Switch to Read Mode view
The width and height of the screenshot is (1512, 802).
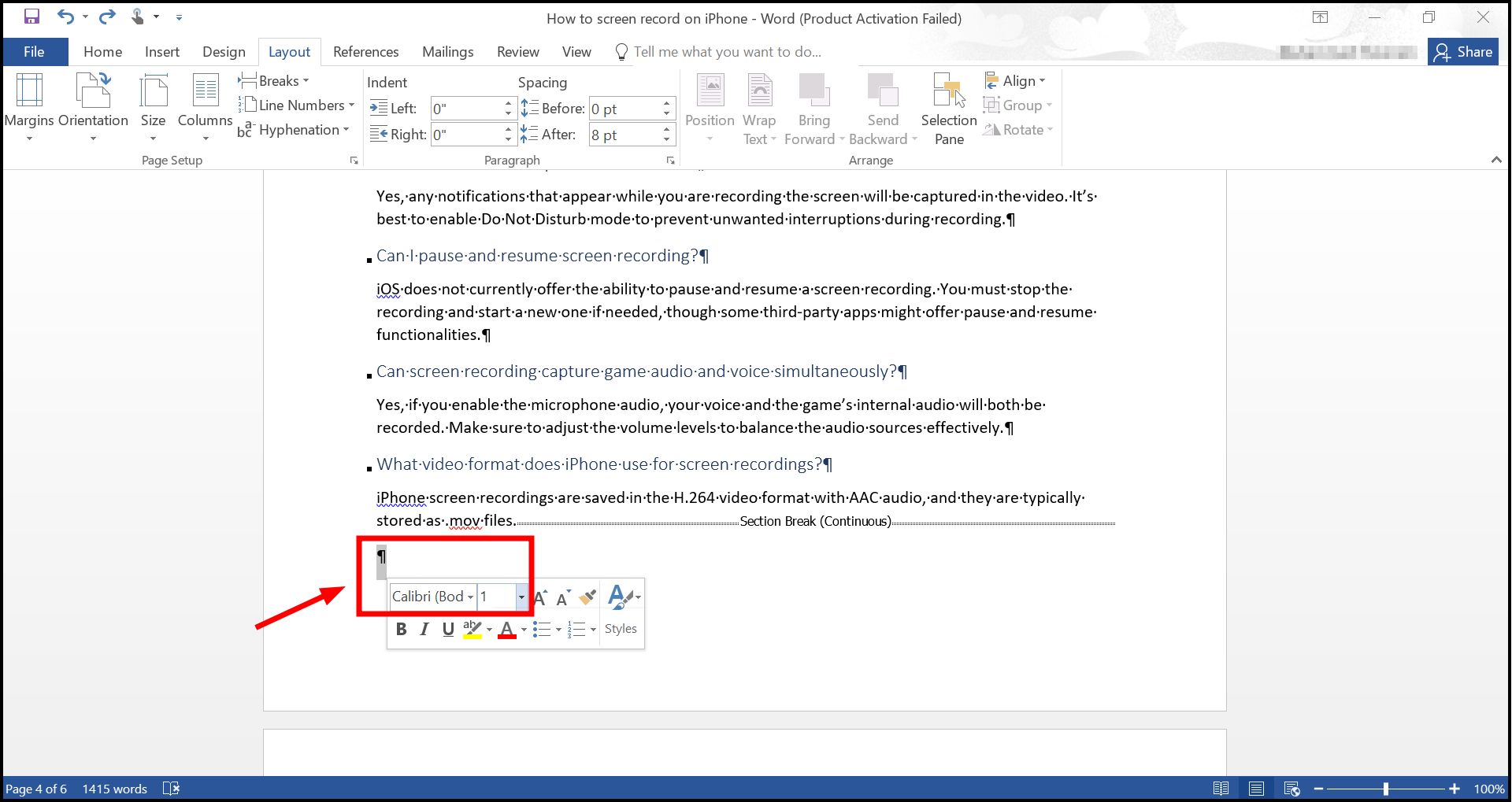coord(1221,789)
